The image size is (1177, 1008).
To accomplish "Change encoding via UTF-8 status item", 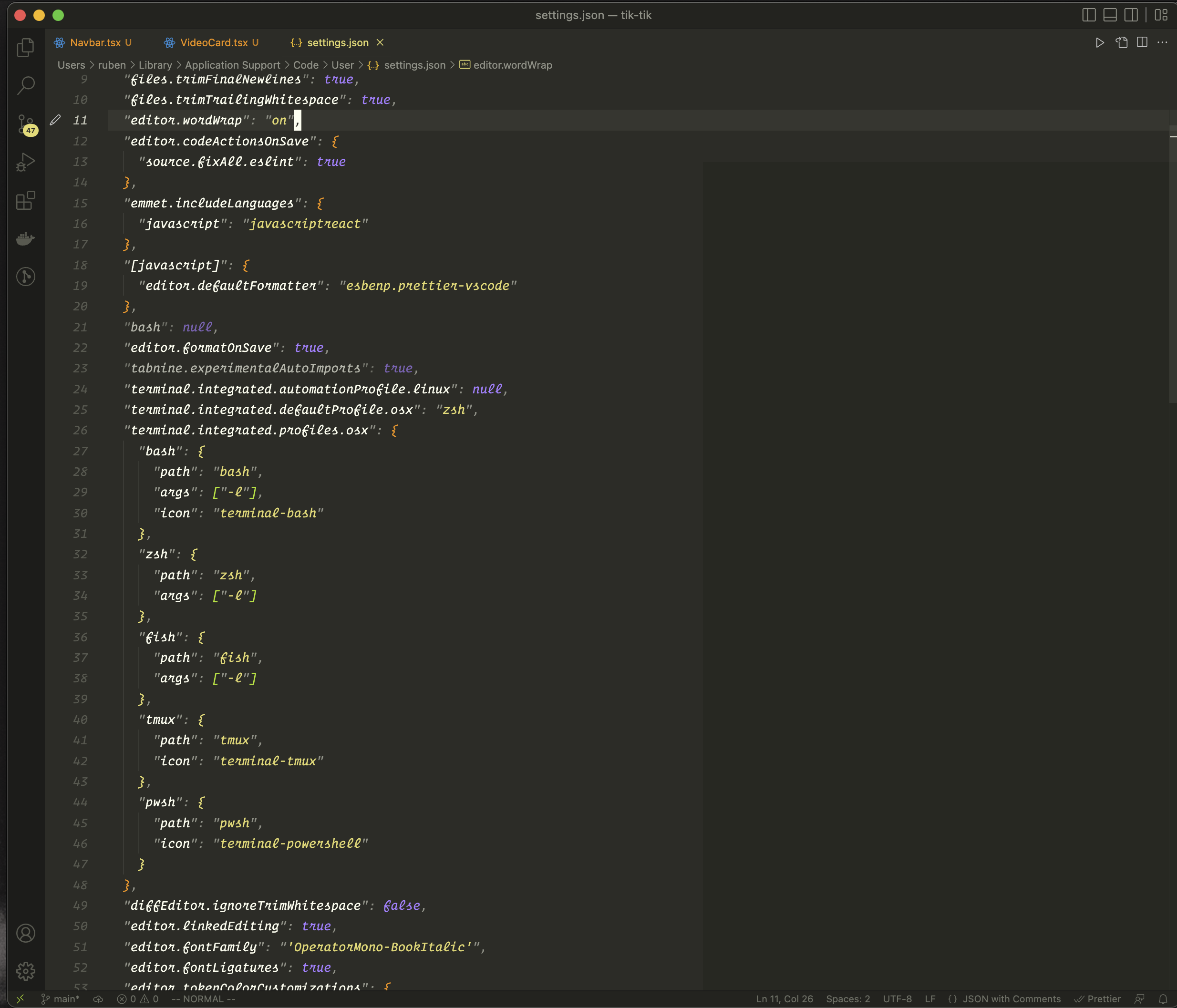I will (x=897, y=999).
